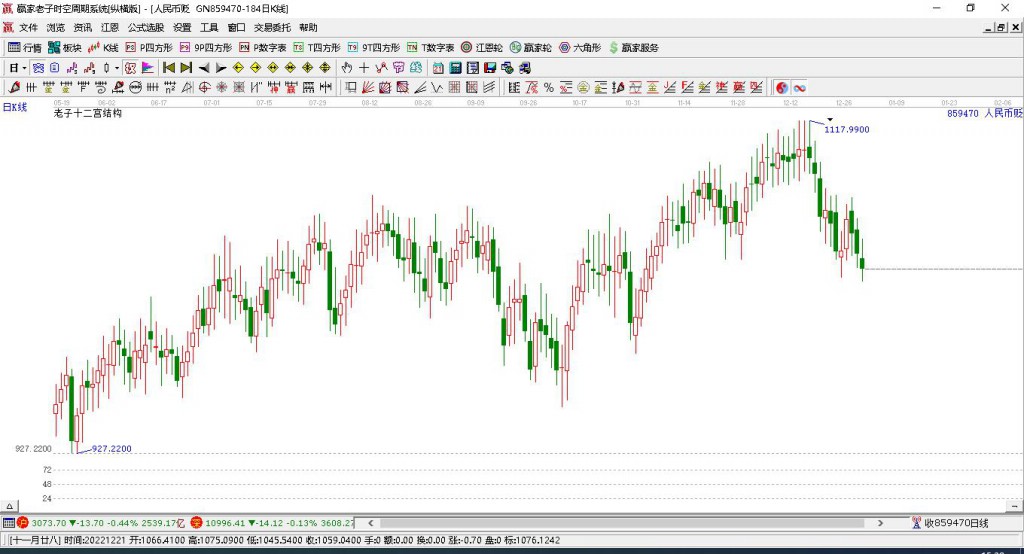Image resolution: width=1024 pixels, height=554 pixels.
Task: Open the 文件 menu
Action: click(29, 27)
